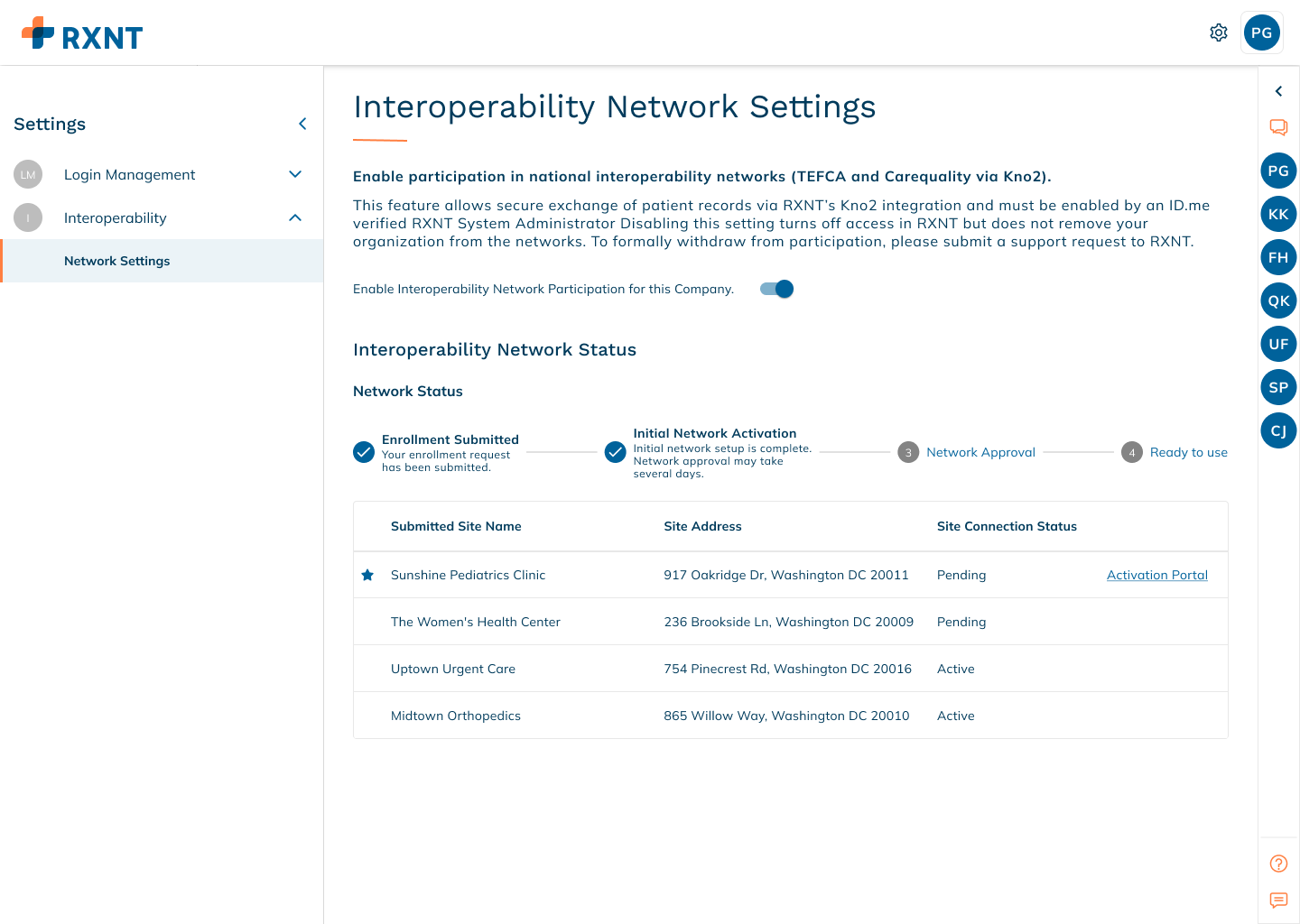
Task: Select the KK user avatar
Action: [x=1278, y=214]
